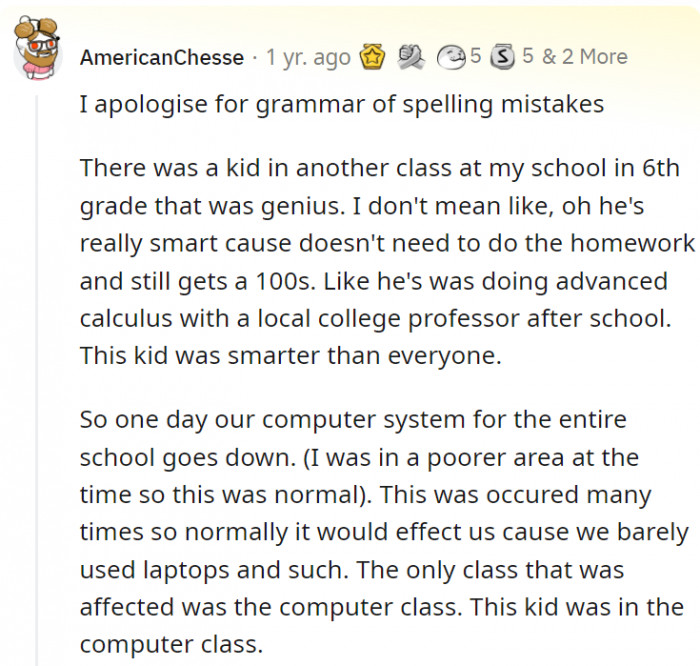Click the sentence 'This kid was smarter than everyone.'
Screen dimensions: 700x666
[x=291, y=356]
